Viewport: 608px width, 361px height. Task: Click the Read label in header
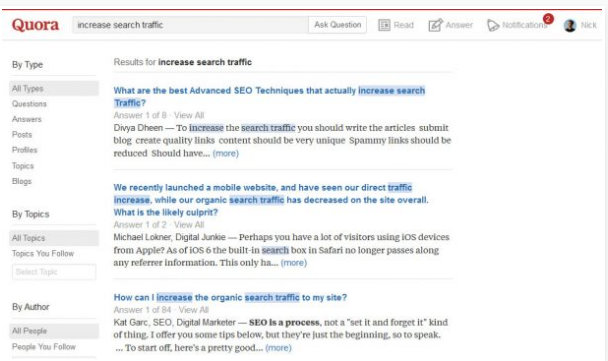click(x=403, y=25)
